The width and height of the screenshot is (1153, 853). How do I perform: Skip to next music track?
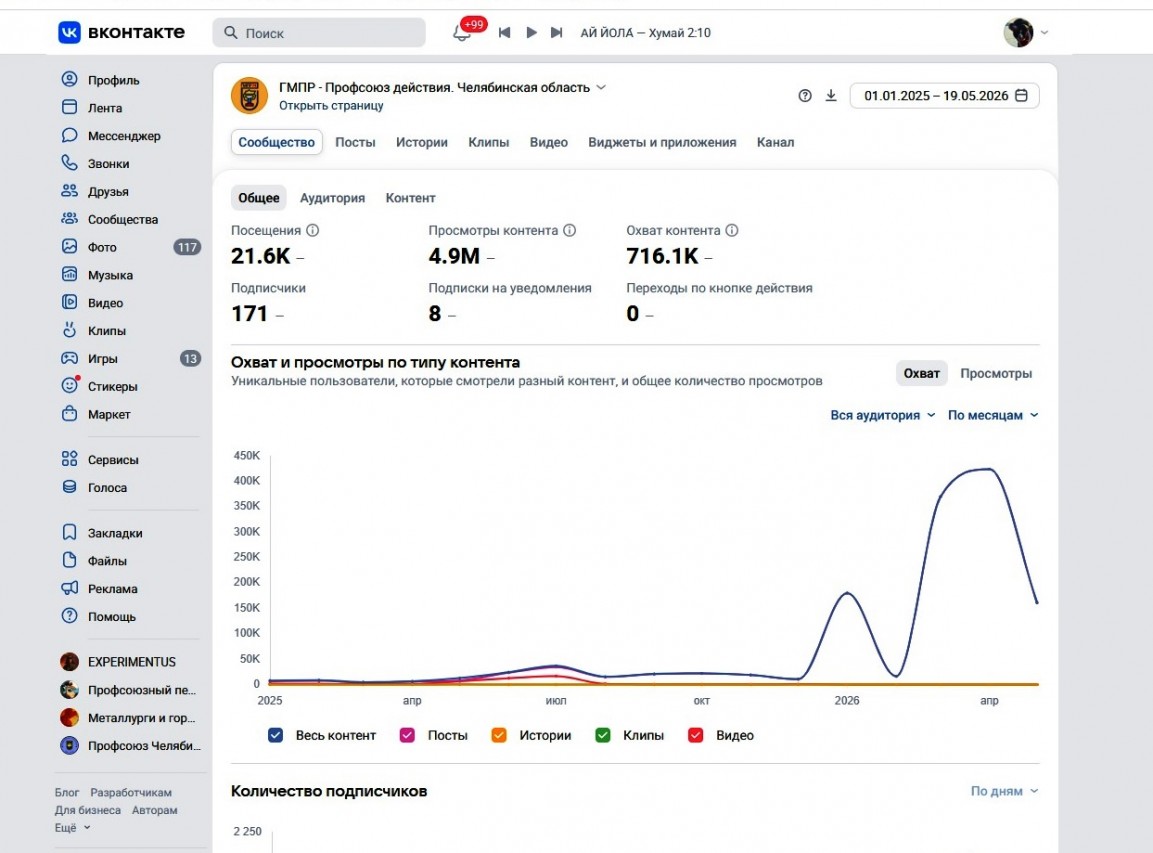click(x=557, y=32)
